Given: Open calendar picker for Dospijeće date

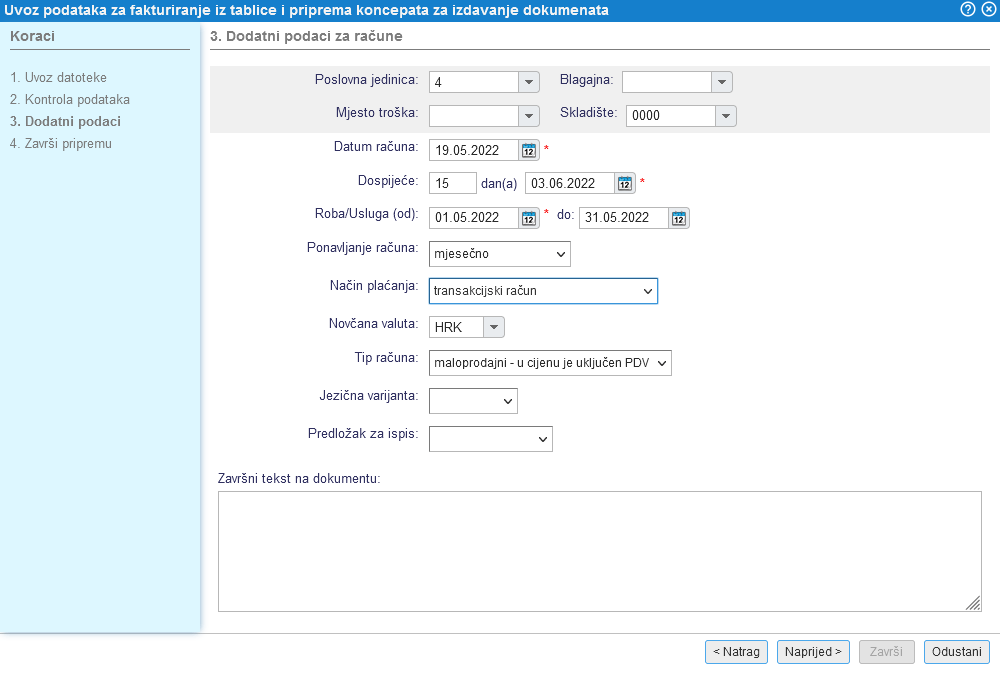Looking at the screenshot, I should 625,184.
